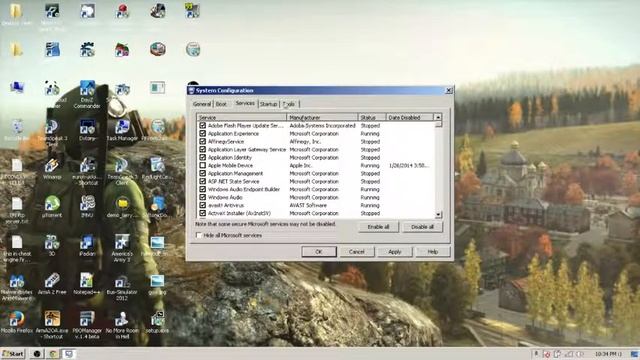The image size is (640, 360).
Task: Open IMVU desktop shortcut
Action: (87, 206)
